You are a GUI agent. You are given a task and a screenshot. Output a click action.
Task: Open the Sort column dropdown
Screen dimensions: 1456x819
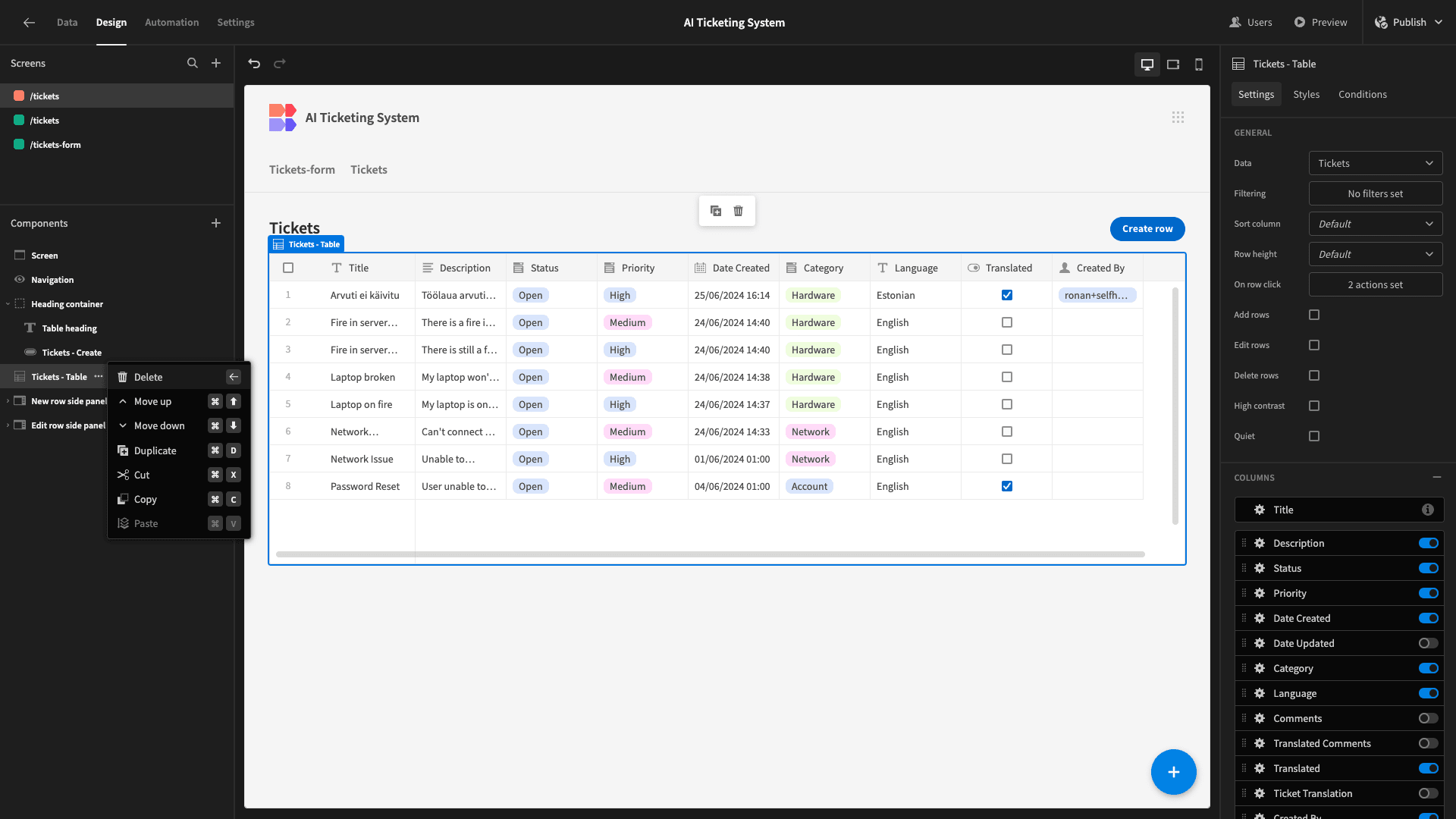pos(1376,224)
